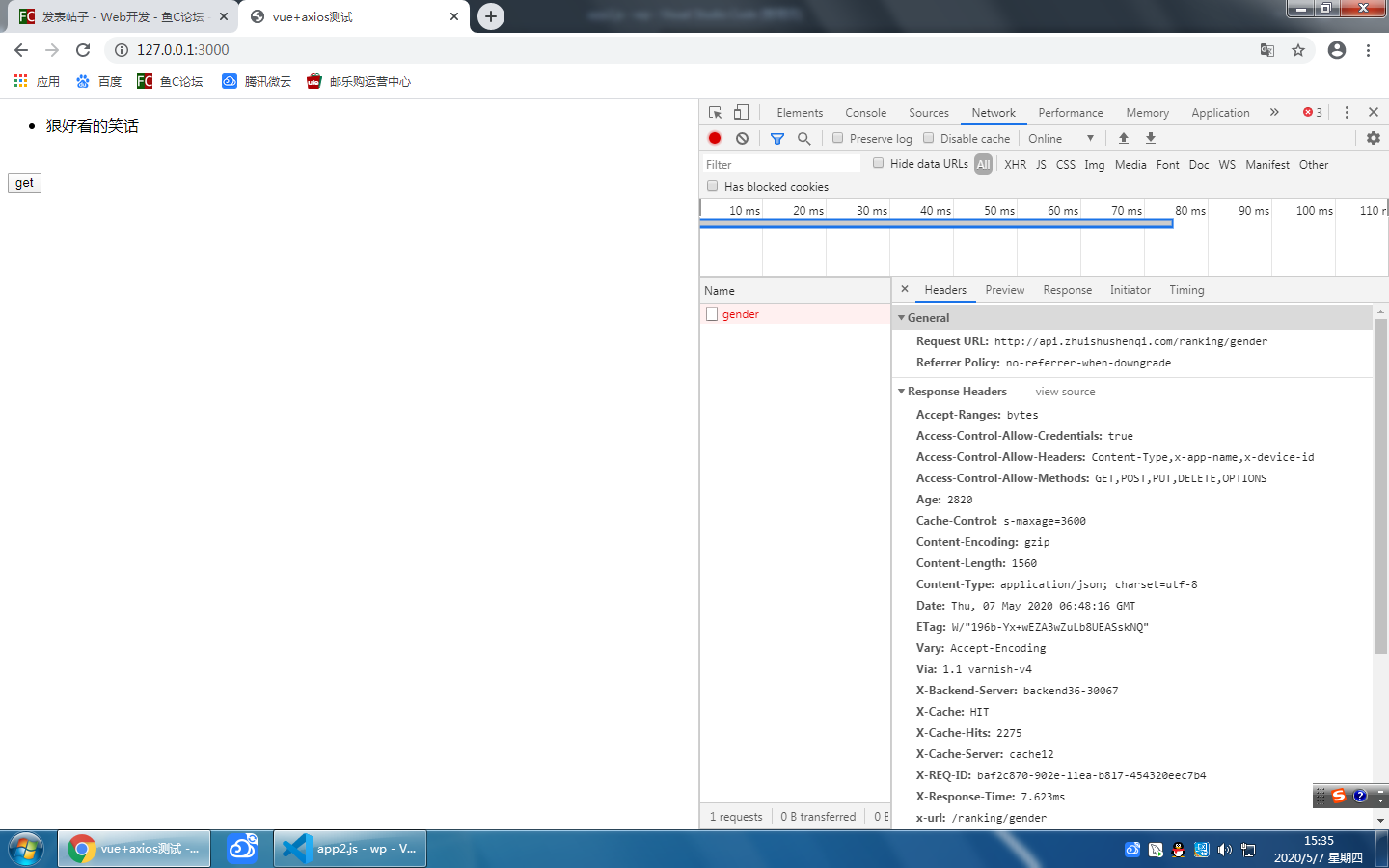Open the 百度 bookmark
The image size is (1389, 868).
[x=98, y=81]
